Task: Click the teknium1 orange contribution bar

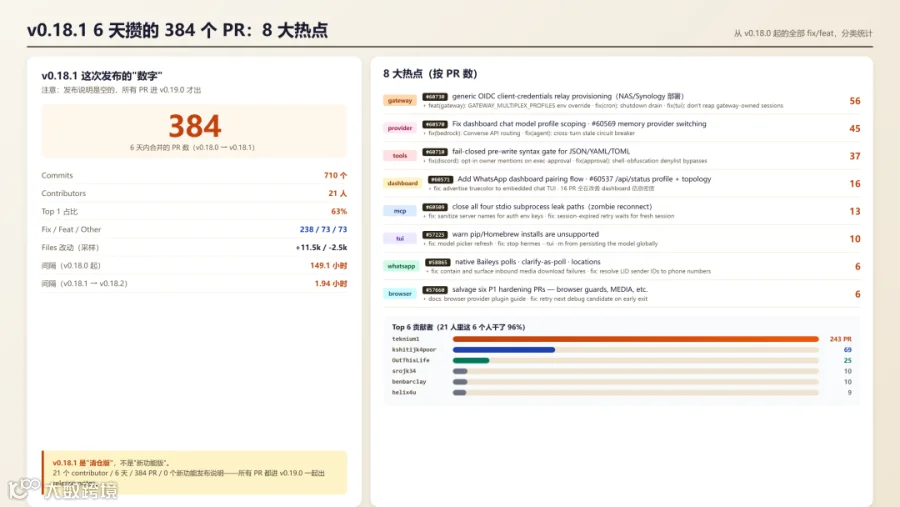Action: tap(635, 339)
